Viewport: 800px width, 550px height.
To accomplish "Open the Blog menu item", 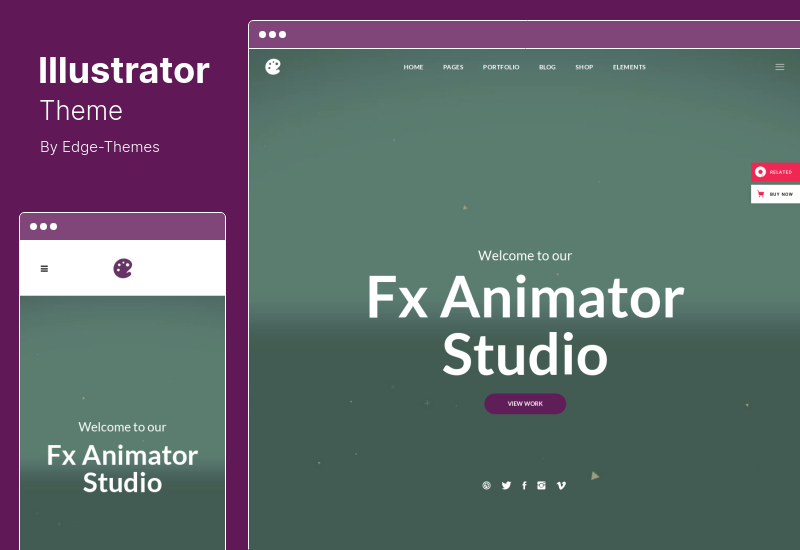I will click(547, 67).
